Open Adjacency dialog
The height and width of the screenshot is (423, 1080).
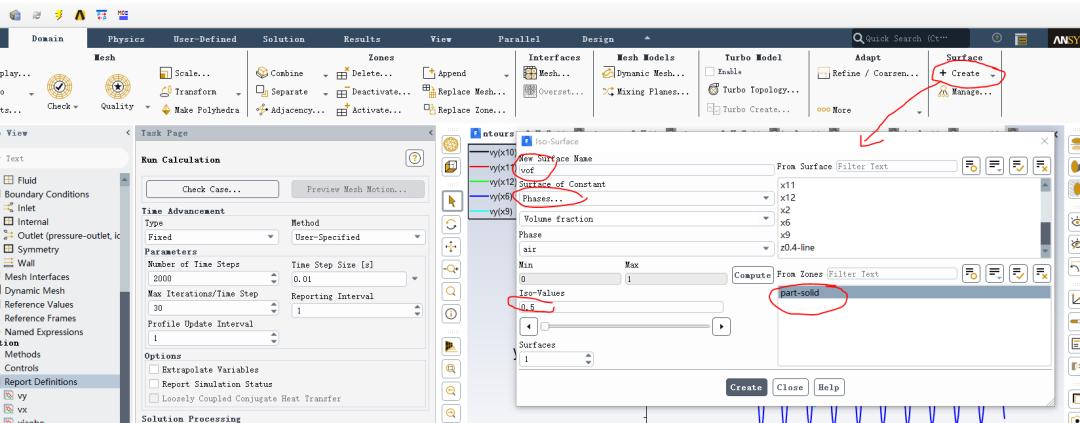pyautogui.click(x=289, y=110)
